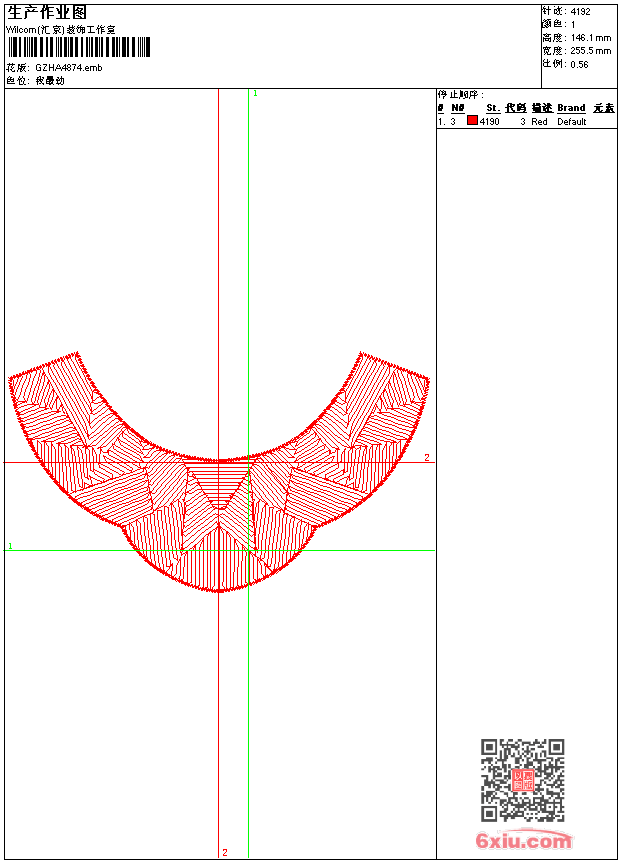Click the height value 146.1 mm
Viewport: 620px width, 860px height.
(590, 37)
